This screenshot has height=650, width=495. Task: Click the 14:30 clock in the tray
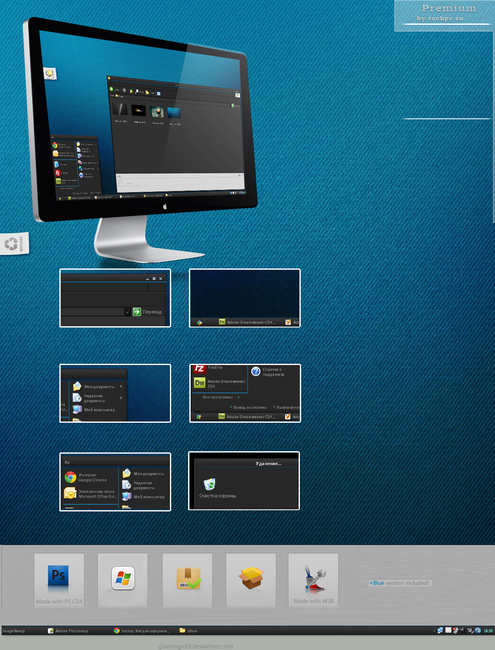click(488, 631)
